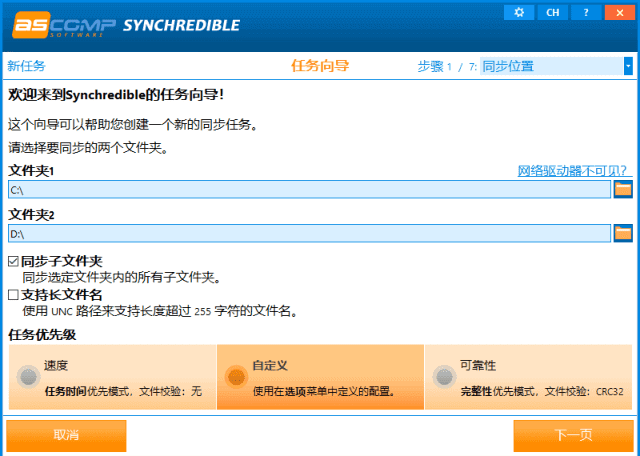Click the 任务时间优先模式 description text
Image resolution: width=640 pixels, height=456 pixels.
[123, 391]
